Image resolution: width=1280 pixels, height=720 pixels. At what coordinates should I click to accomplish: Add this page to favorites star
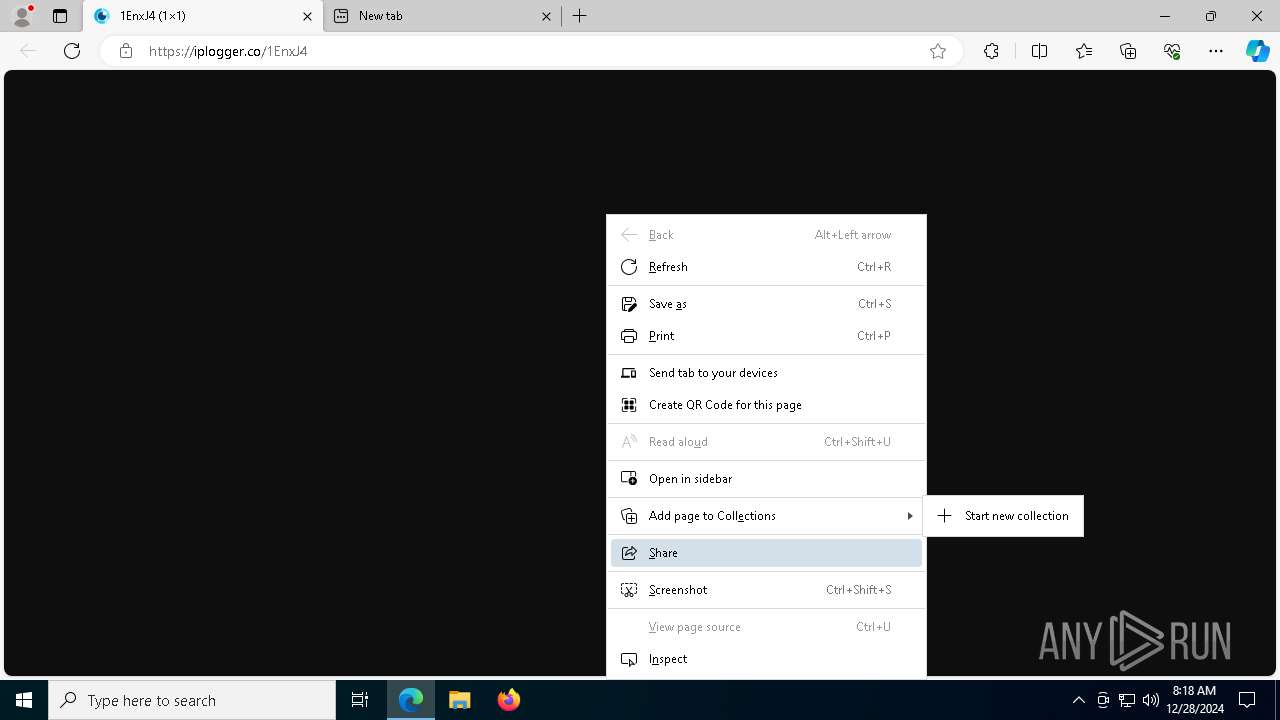938,51
